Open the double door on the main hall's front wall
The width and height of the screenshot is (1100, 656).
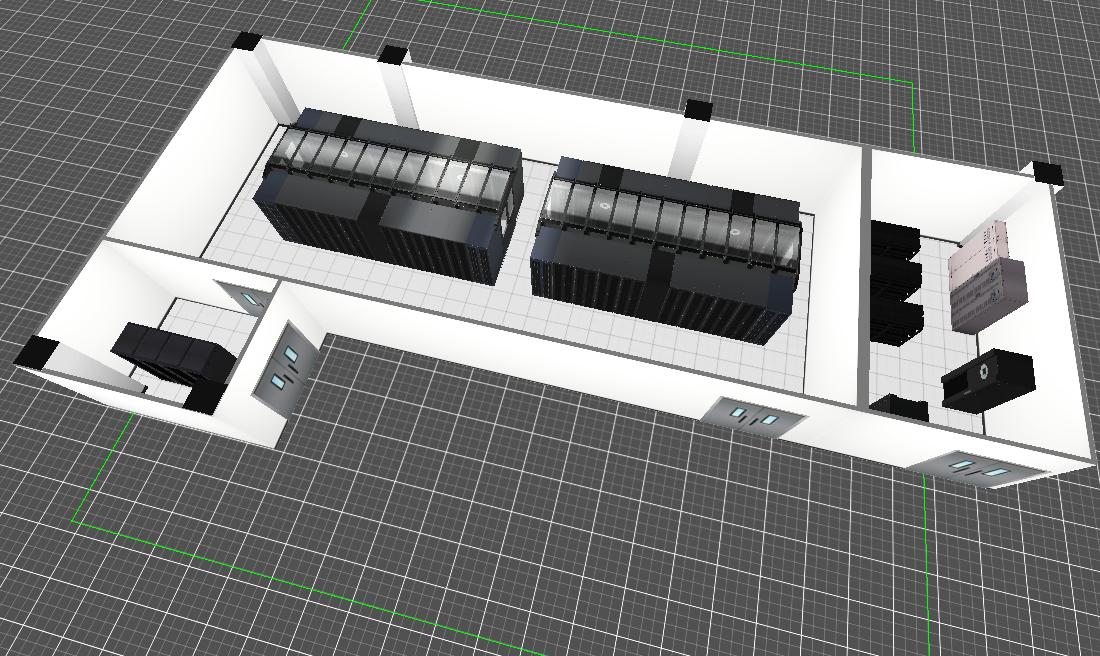click(752, 416)
